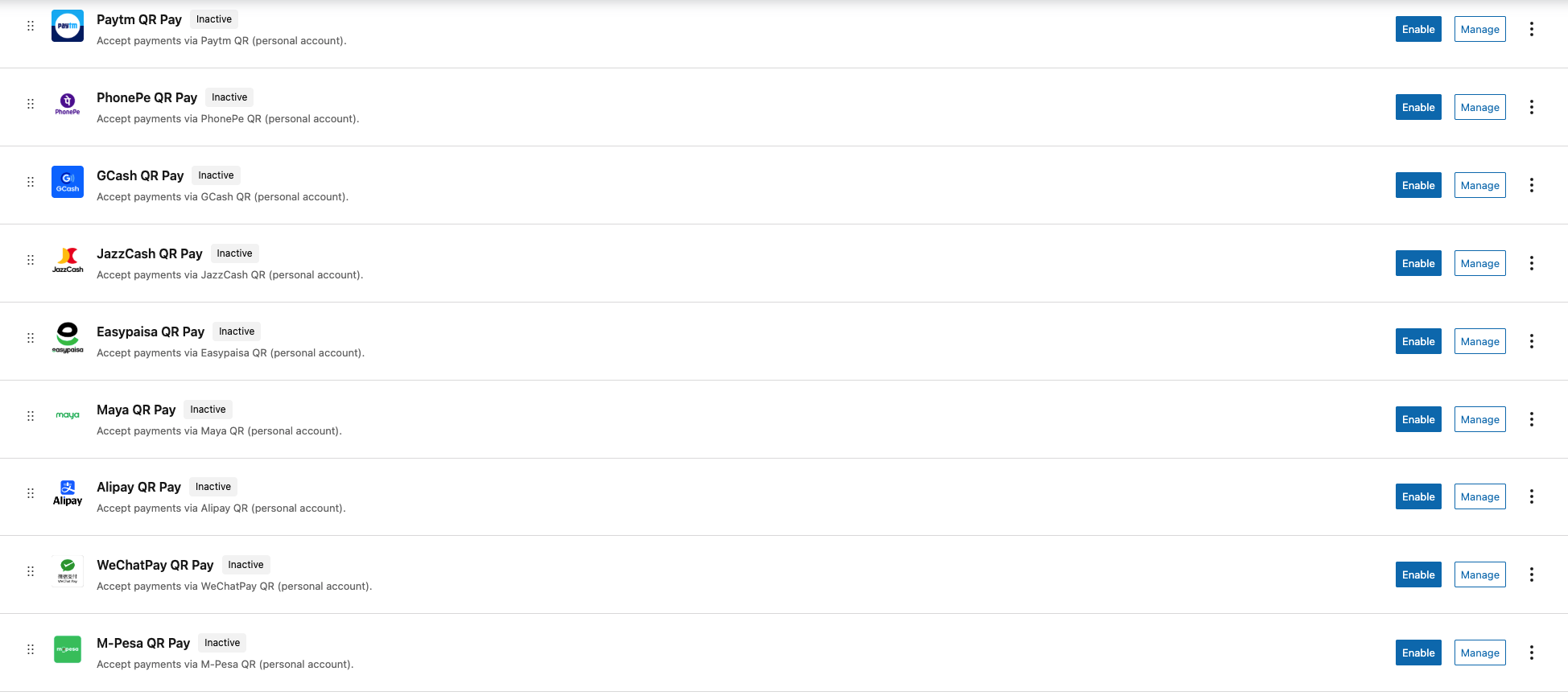This screenshot has height=700, width=1568.
Task: Grab the drag handle for Paytm QR Pay
Action: pyautogui.click(x=31, y=26)
